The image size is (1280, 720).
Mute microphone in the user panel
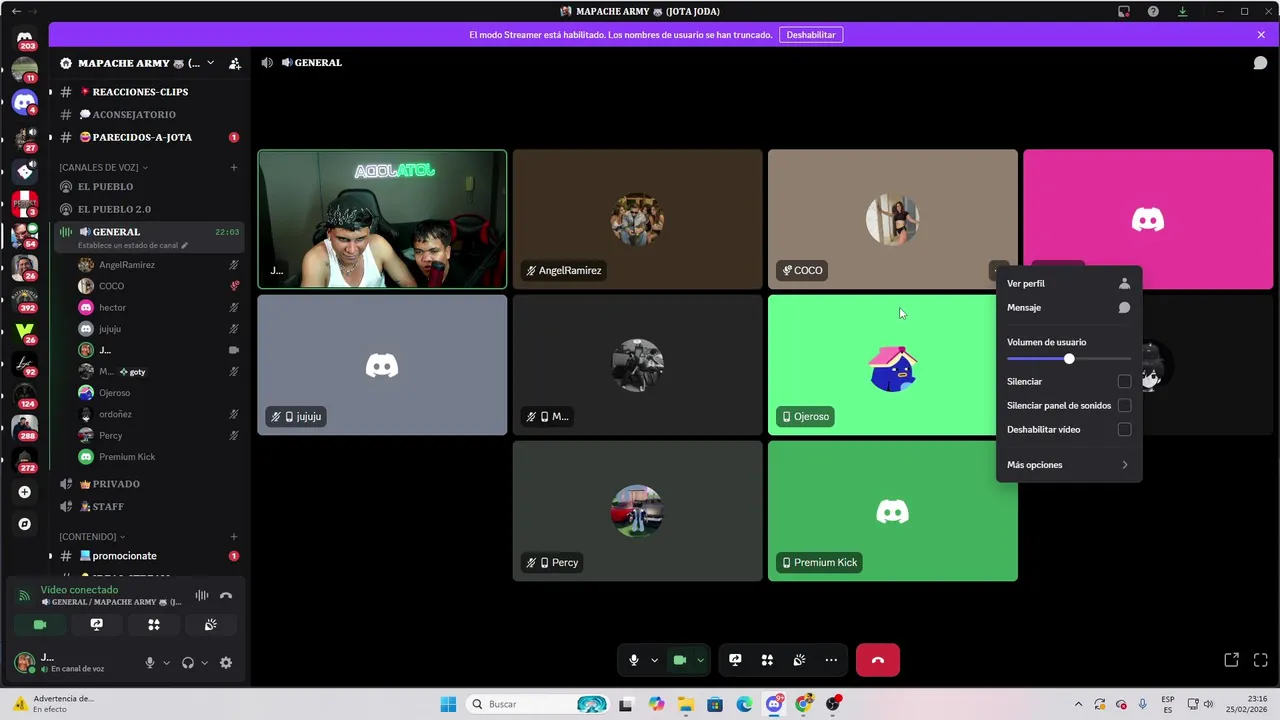(150, 662)
